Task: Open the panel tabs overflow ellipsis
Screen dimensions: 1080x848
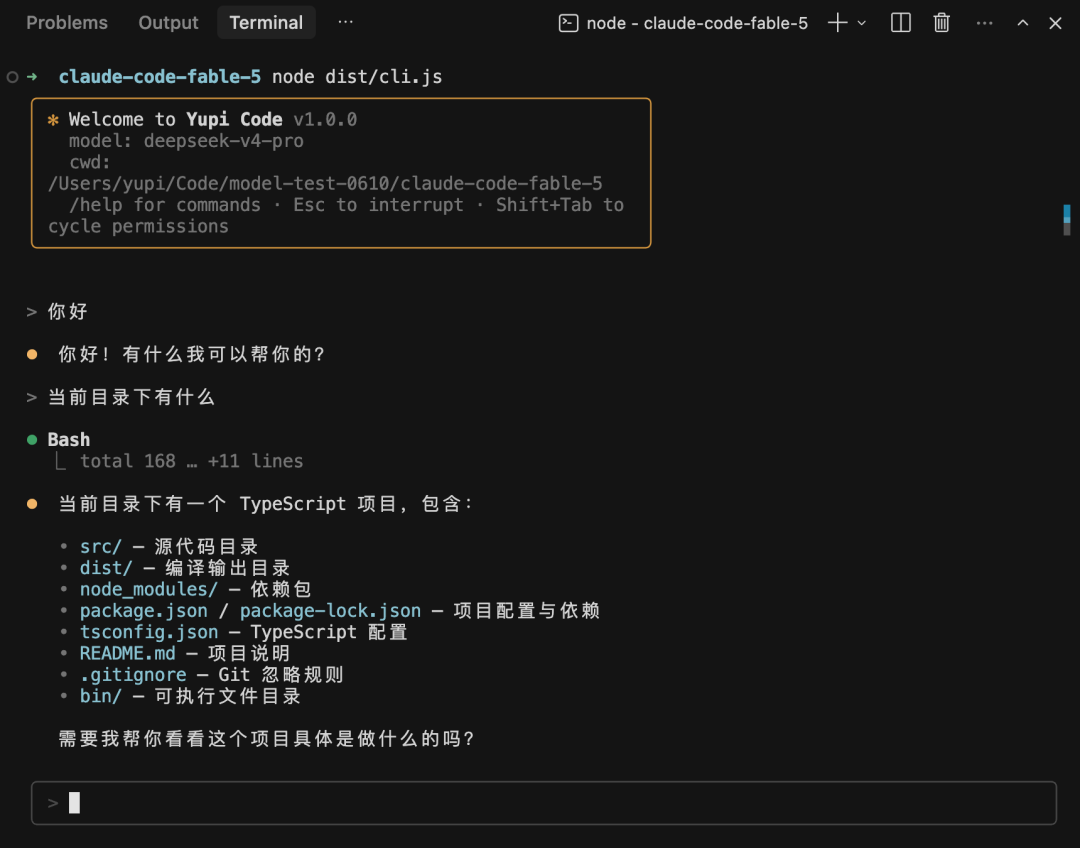Action: pyautogui.click(x=345, y=22)
